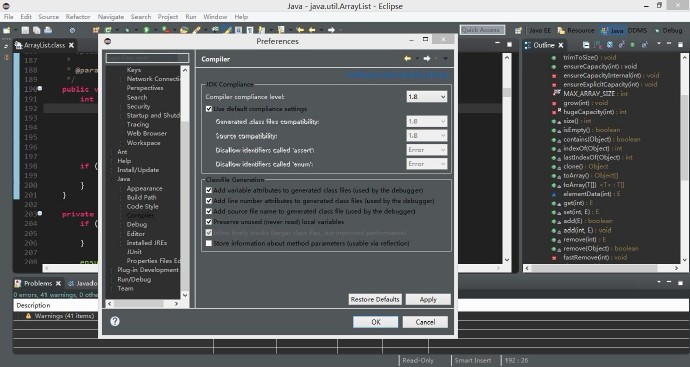Select Code Style in preferences tree
The width and height of the screenshot is (690, 367).
(142, 206)
